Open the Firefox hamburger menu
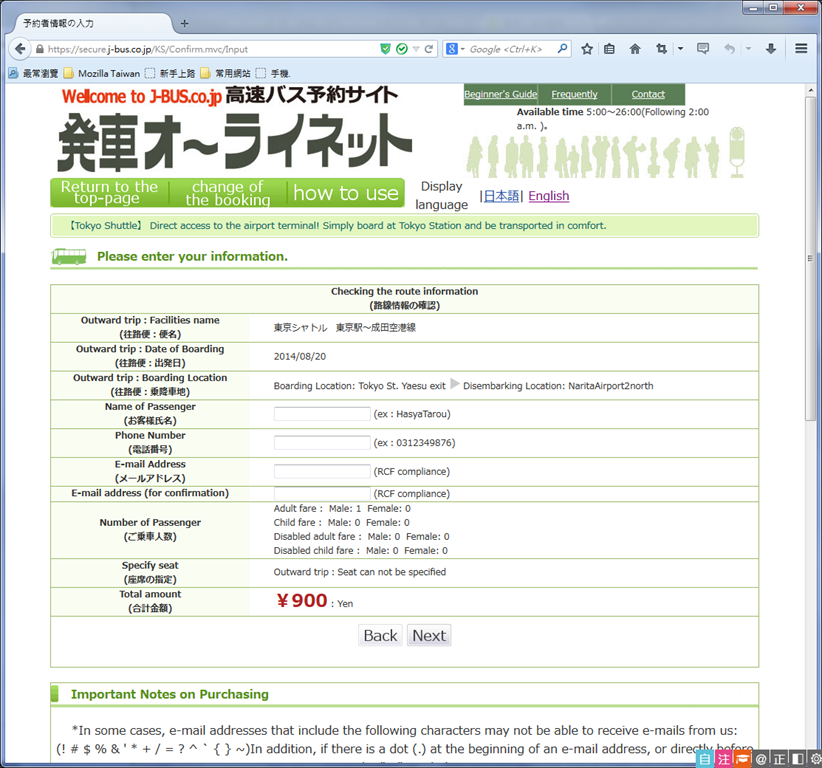The width and height of the screenshot is (822, 768). point(801,49)
